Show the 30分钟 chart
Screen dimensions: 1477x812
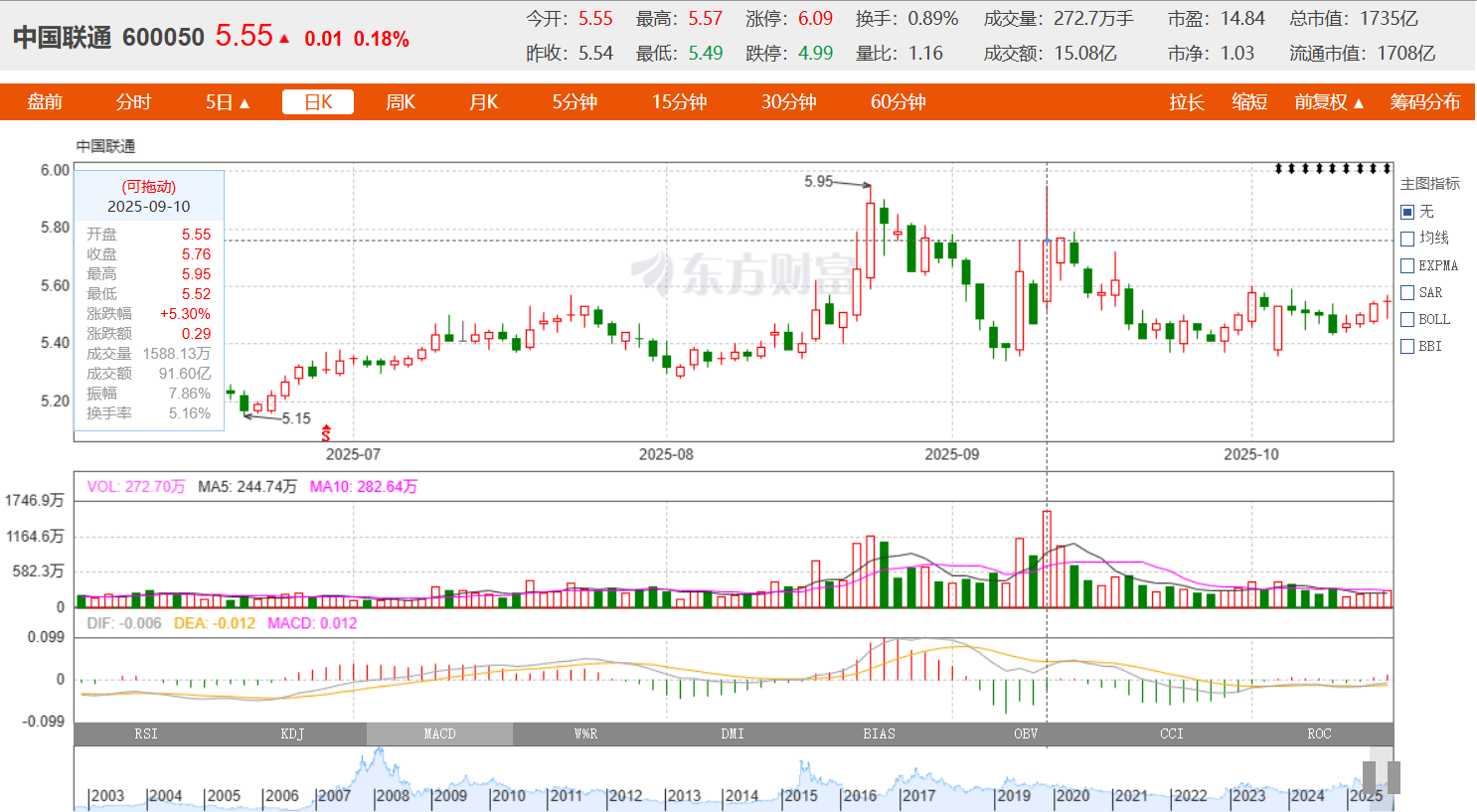tap(789, 102)
